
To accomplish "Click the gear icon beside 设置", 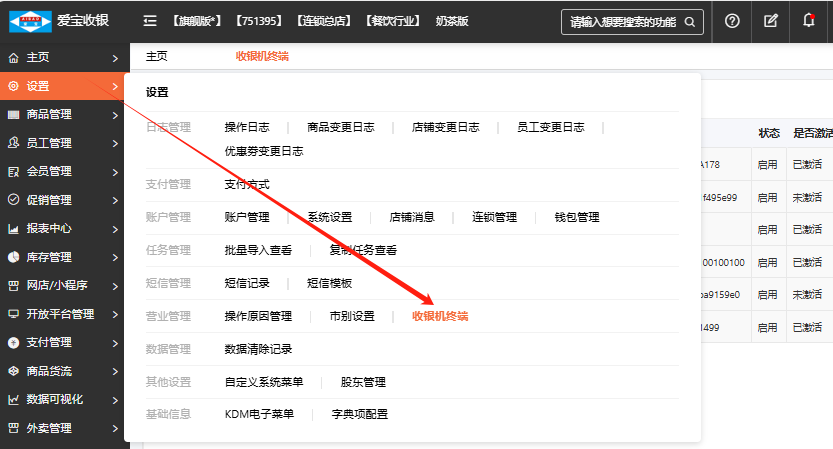I will (13, 86).
